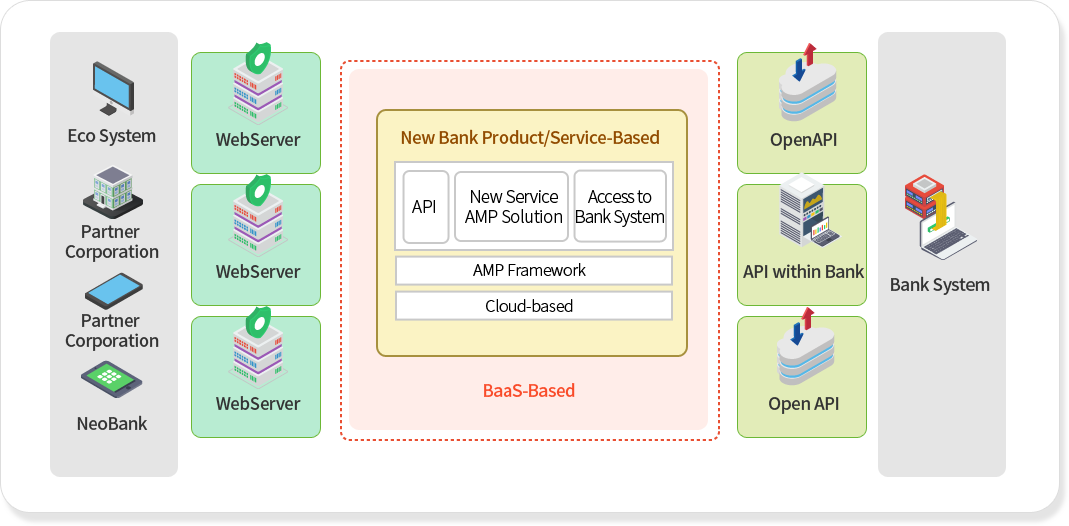
Task: Click the AMP Framework bar
Action: (x=534, y=270)
